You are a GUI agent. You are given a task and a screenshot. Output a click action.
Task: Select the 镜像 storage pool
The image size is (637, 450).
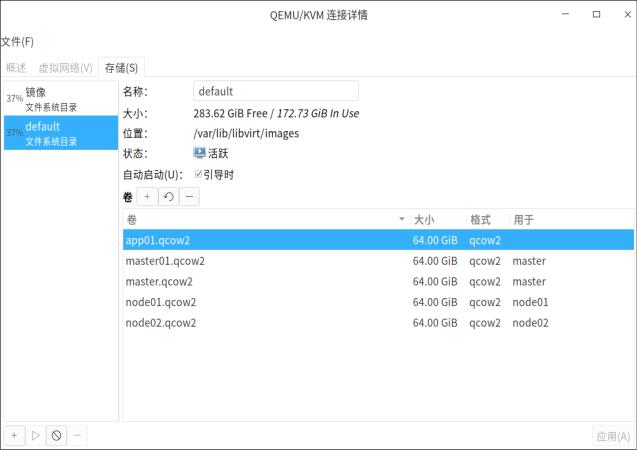point(60,98)
